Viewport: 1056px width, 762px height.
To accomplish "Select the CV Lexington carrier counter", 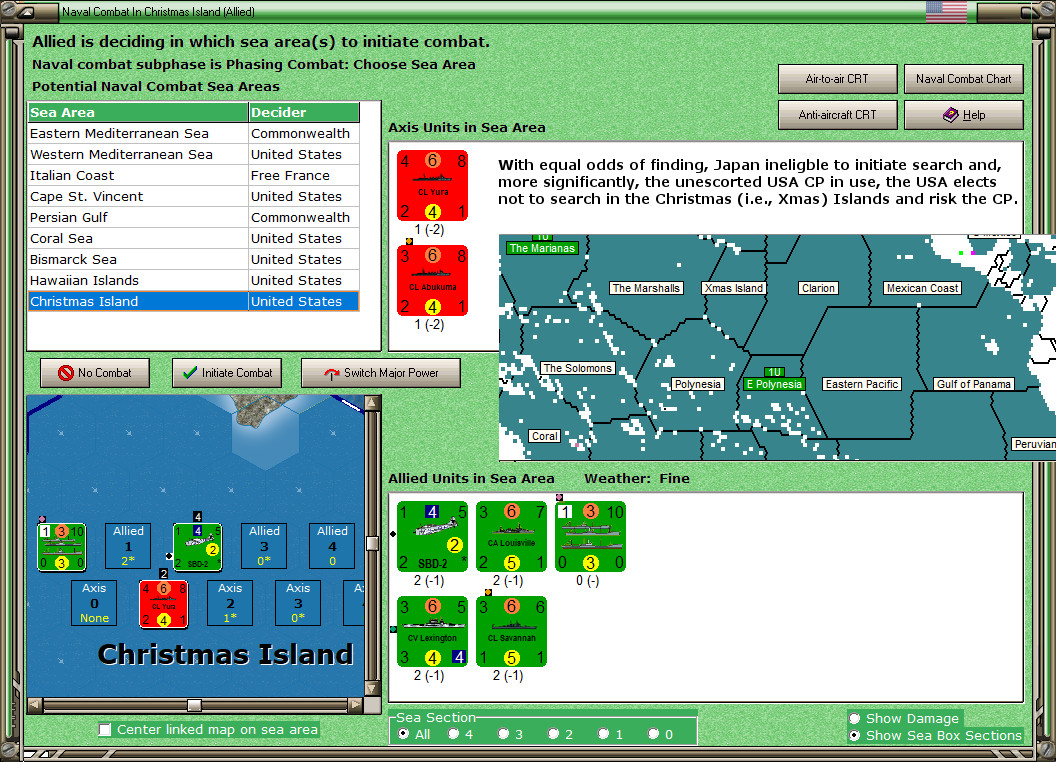I will tap(432, 631).
